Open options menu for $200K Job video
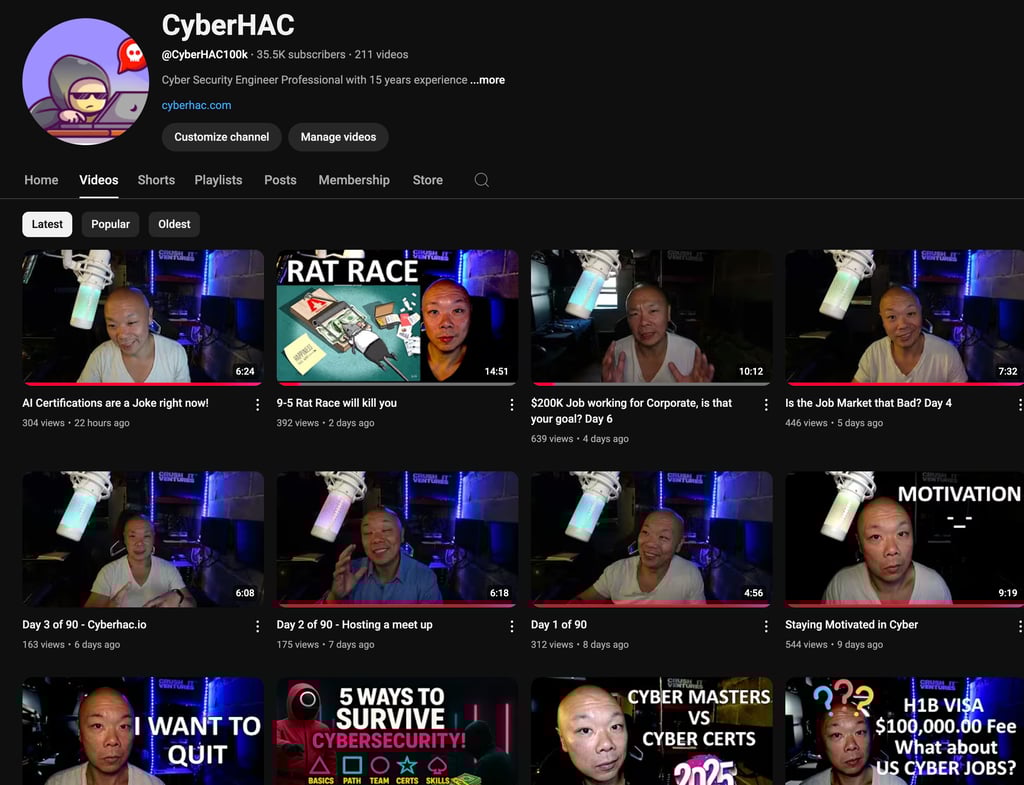Screen dimensions: 1024x785 click(x=765, y=405)
